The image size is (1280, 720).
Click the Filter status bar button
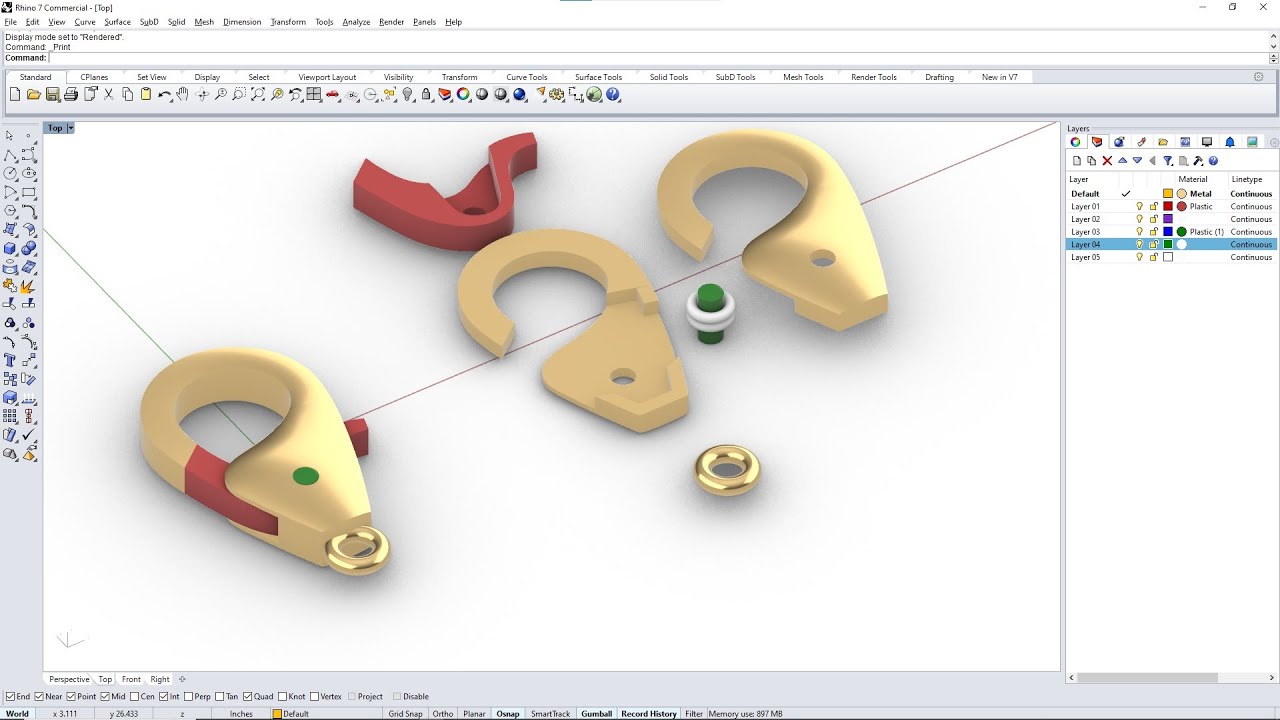[x=694, y=714]
